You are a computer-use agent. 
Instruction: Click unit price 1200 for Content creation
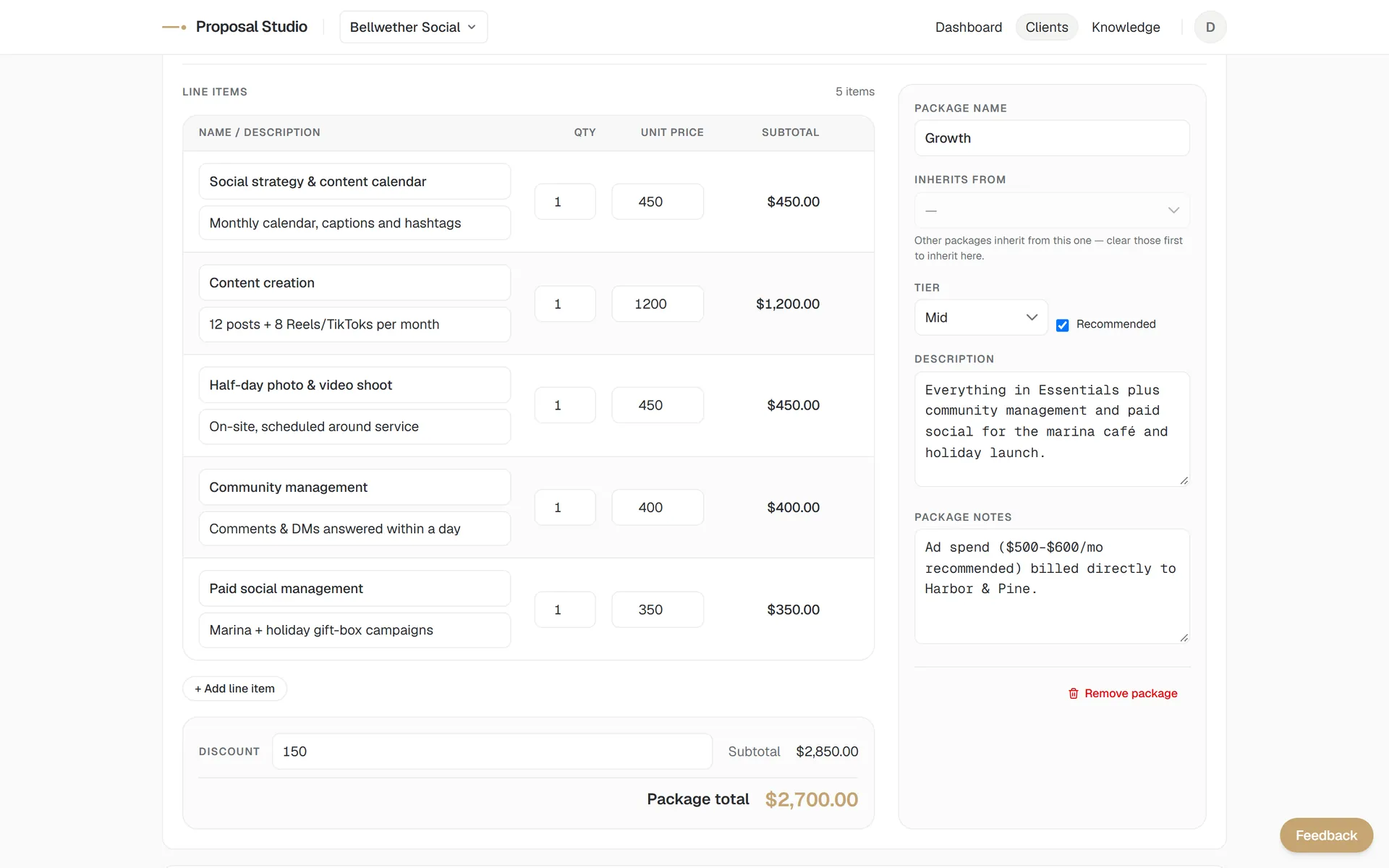point(658,304)
